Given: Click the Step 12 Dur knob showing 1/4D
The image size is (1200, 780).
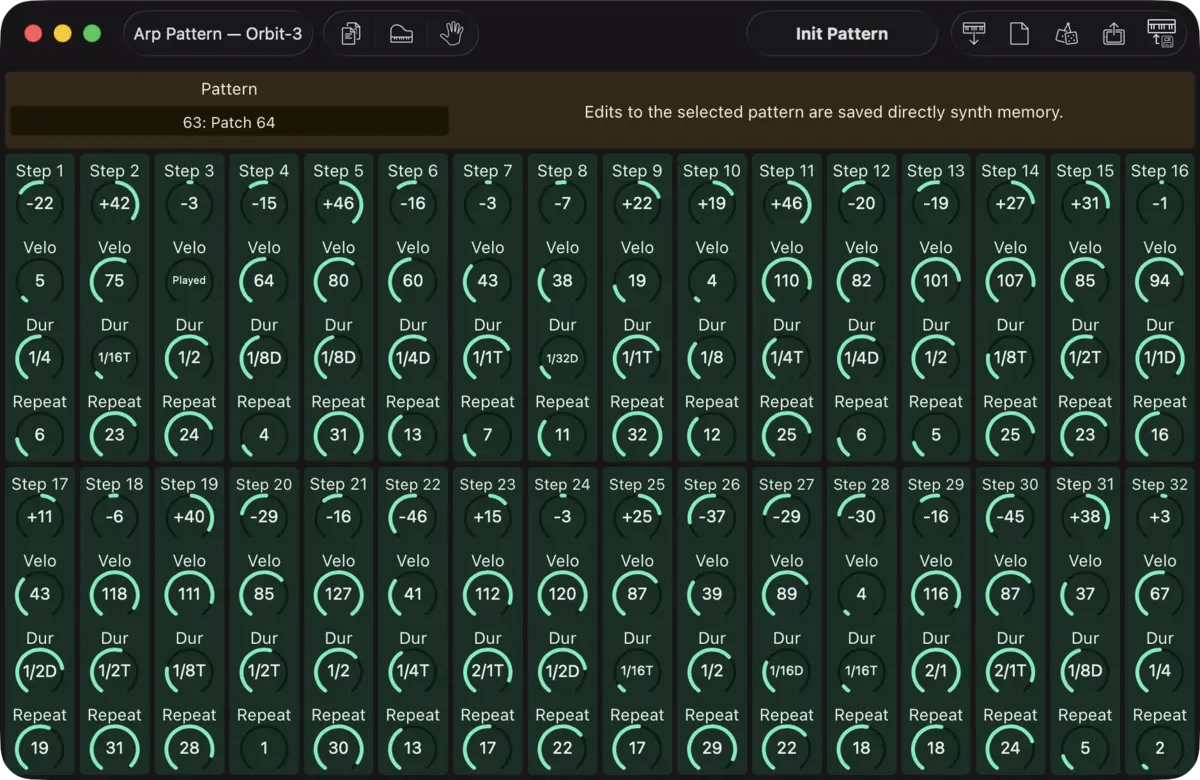Looking at the screenshot, I should tap(861, 357).
